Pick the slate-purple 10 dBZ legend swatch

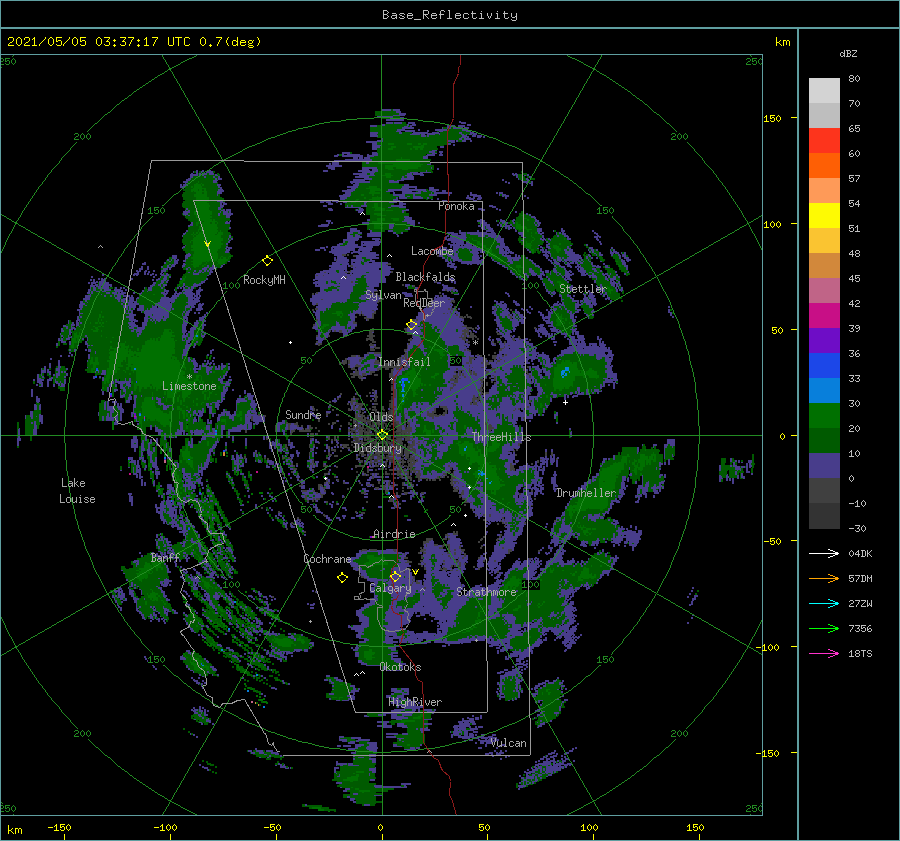[824, 466]
